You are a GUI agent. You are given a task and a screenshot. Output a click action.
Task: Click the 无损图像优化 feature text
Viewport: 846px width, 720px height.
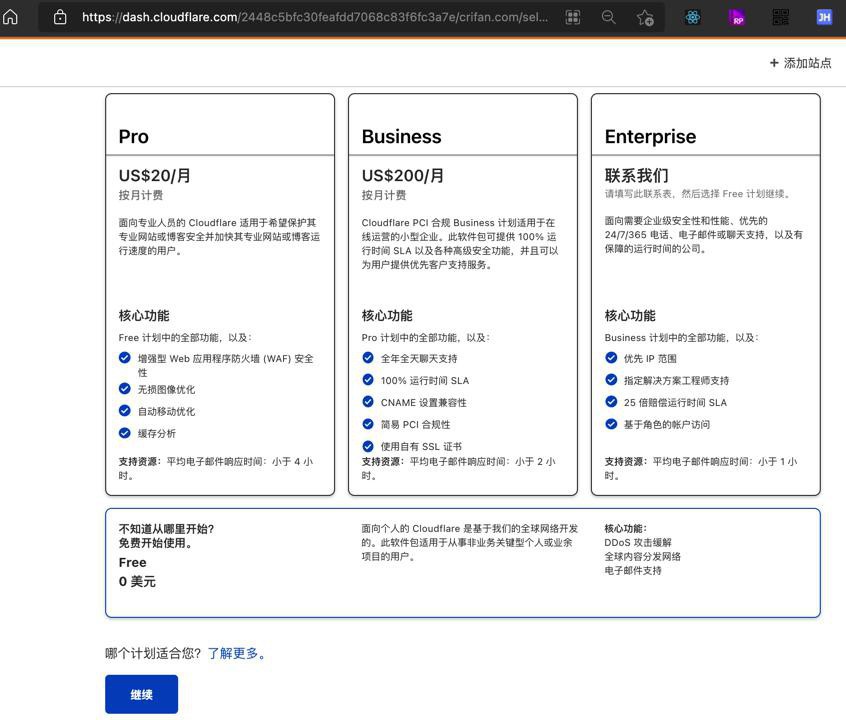[x=166, y=389]
